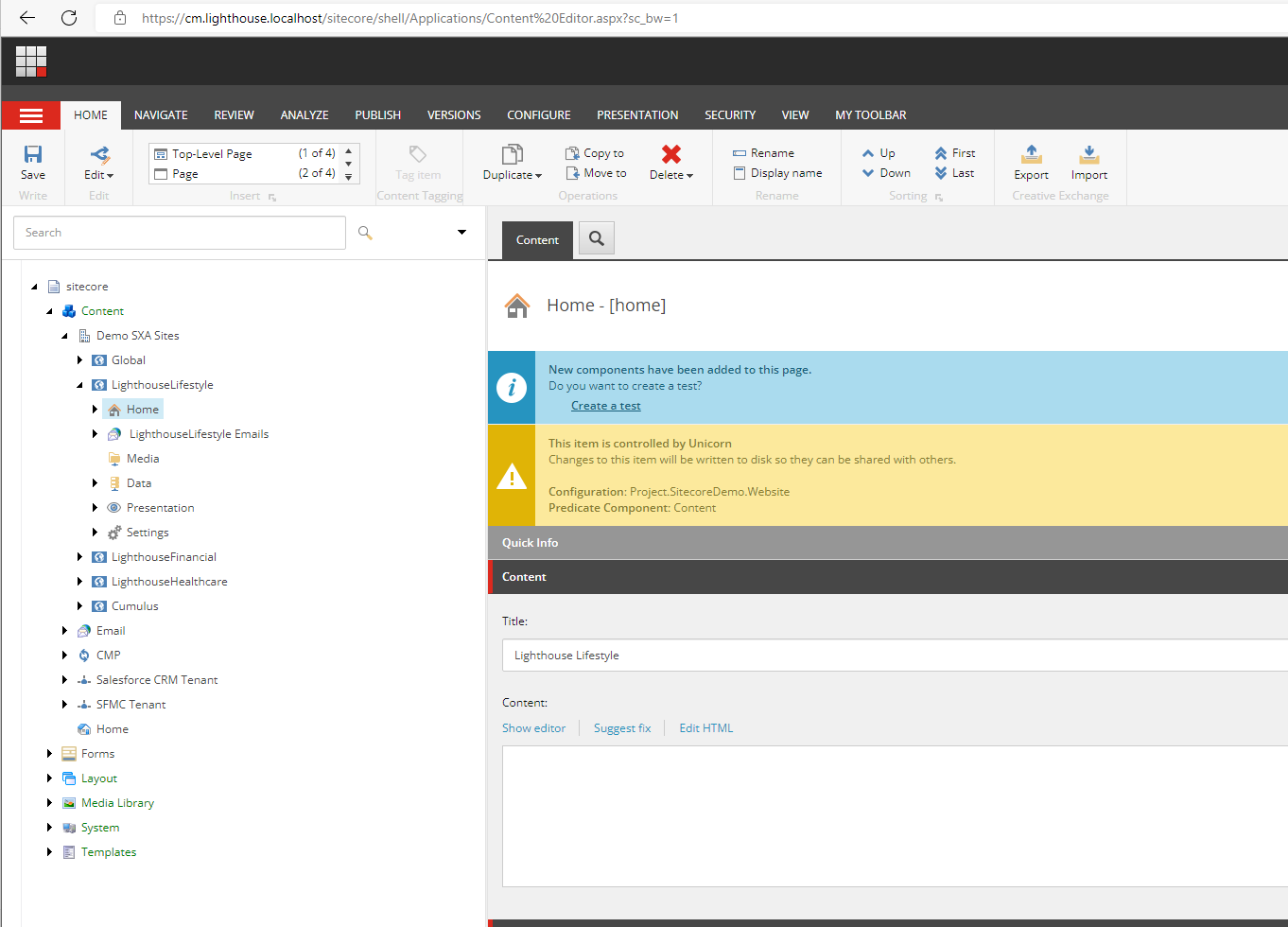Image resolution: width=1288 pixels, height=927 pixels.
Task: Move item to Last position
Action: 954,173
